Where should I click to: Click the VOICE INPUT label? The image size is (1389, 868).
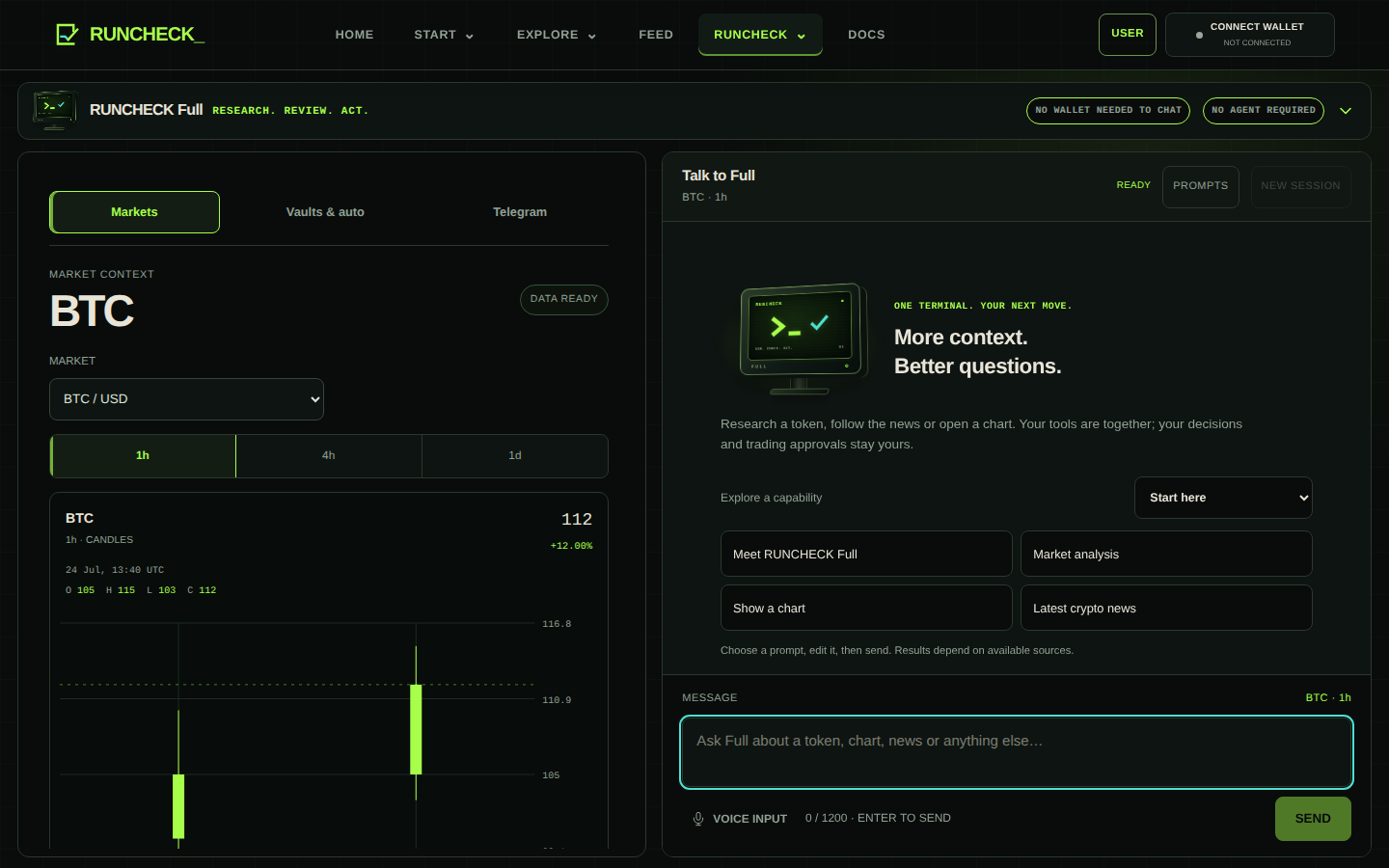[x=749, y=819]
